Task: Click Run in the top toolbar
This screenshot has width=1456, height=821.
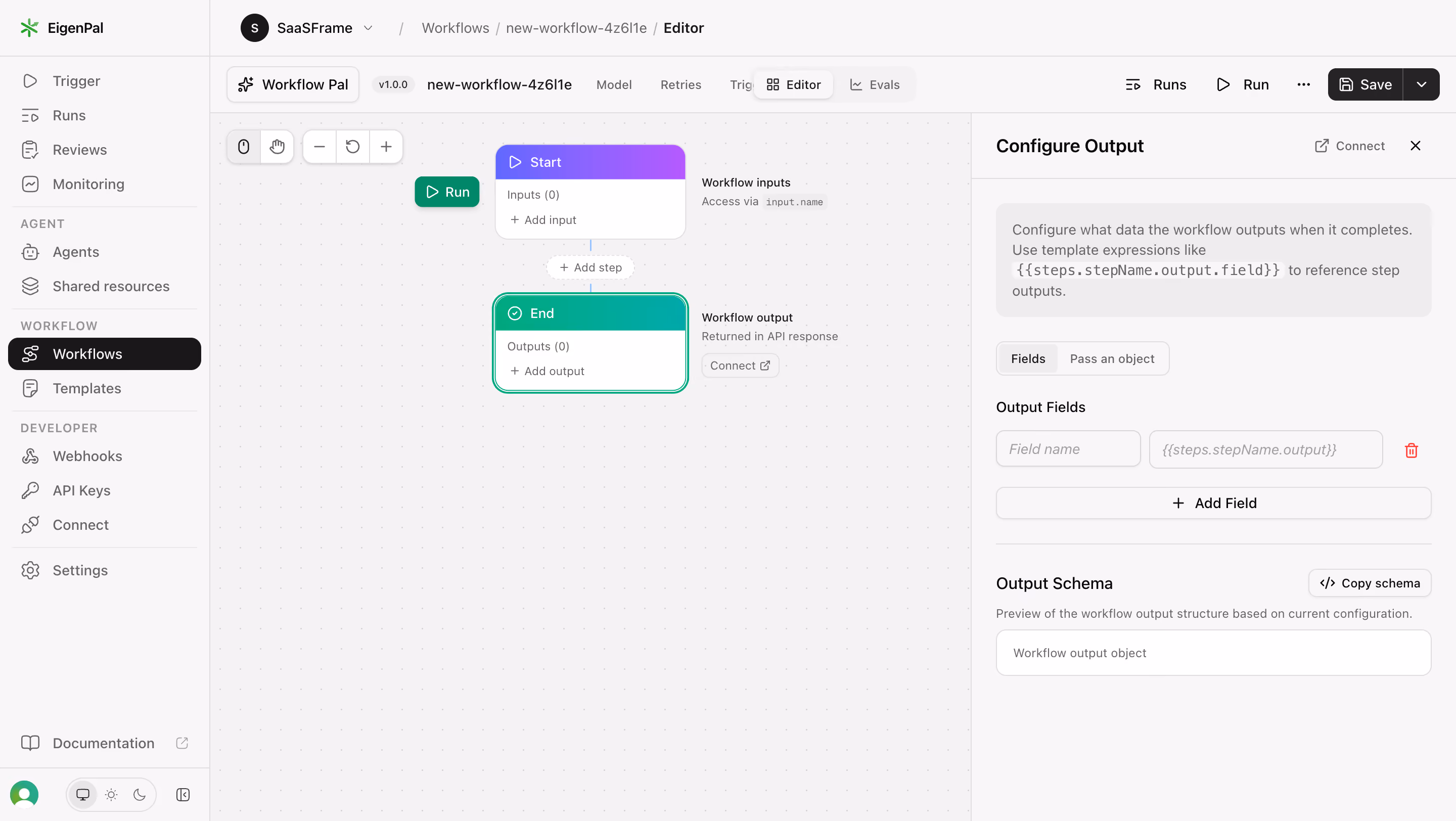Action: tap(1242, 84)
